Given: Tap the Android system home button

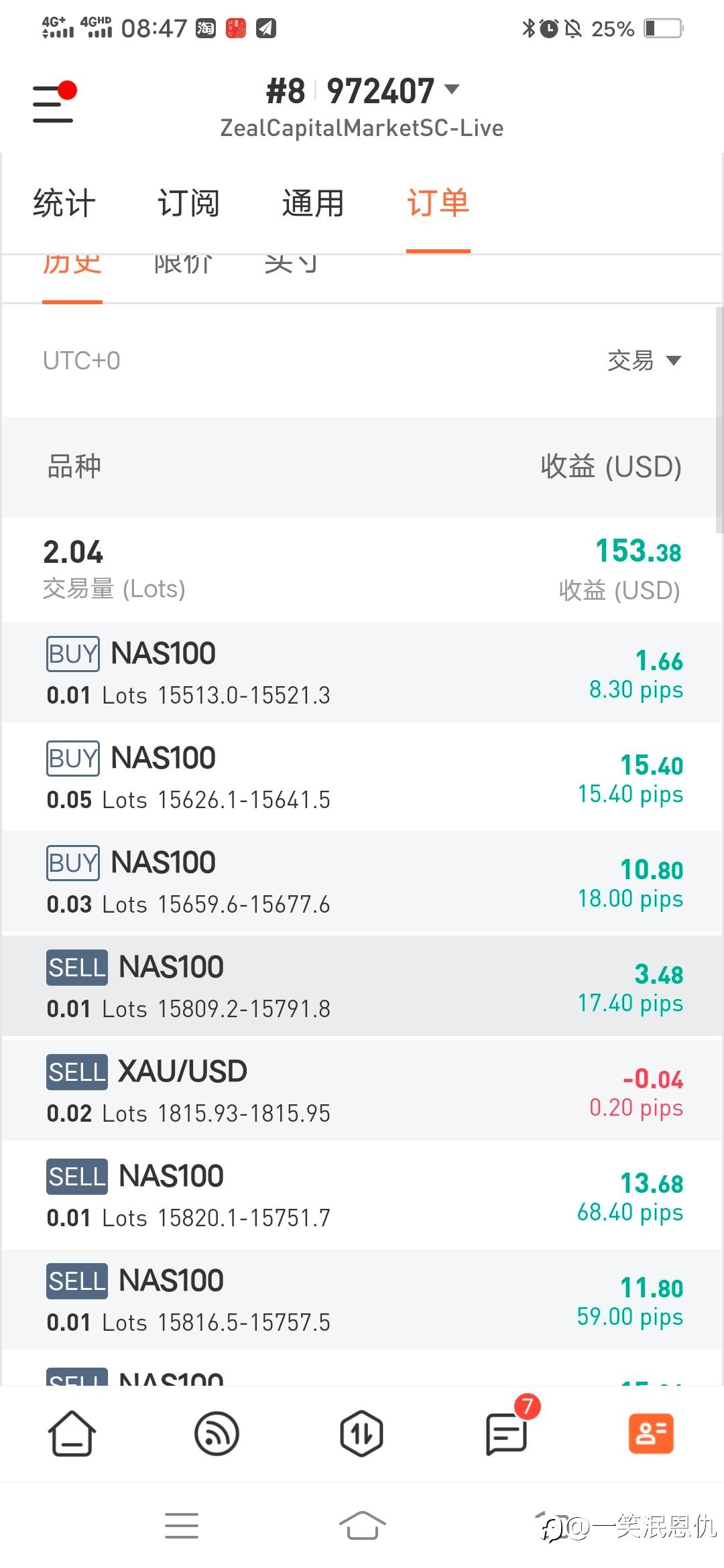Looking at the screenshot, I should pos(362,1526).
